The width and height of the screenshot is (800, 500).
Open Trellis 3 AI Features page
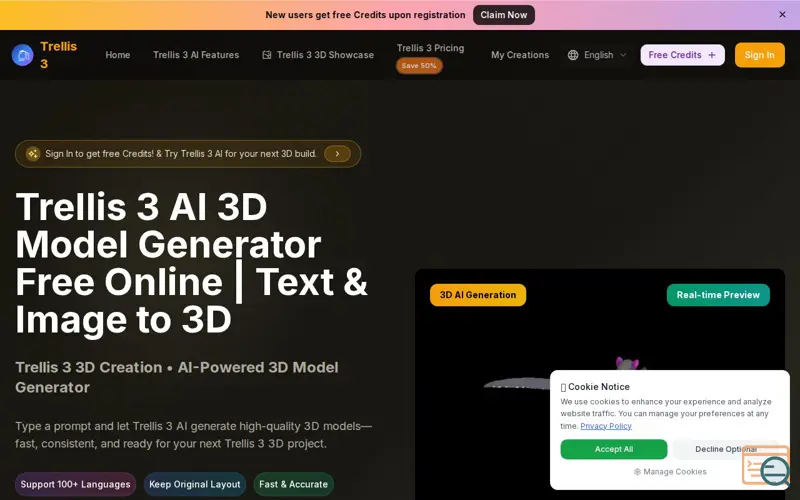click(x=196, y=55)
